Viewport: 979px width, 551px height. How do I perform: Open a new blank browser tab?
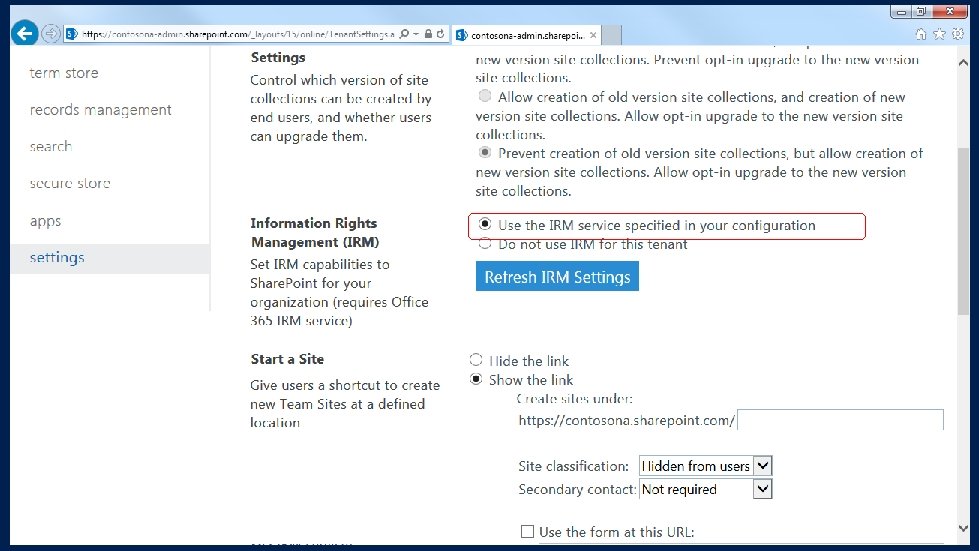[x=611, y=35]
